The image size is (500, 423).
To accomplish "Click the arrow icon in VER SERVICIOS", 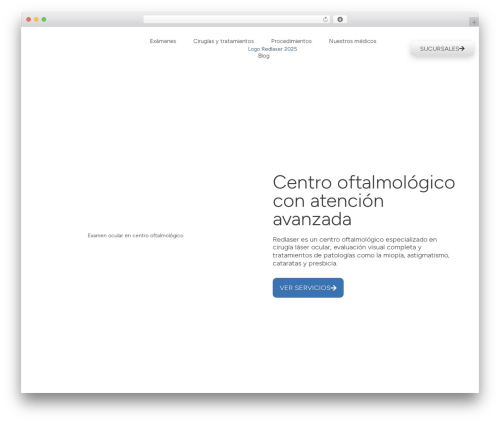I will pyautogui.click(x=333, y=288).
